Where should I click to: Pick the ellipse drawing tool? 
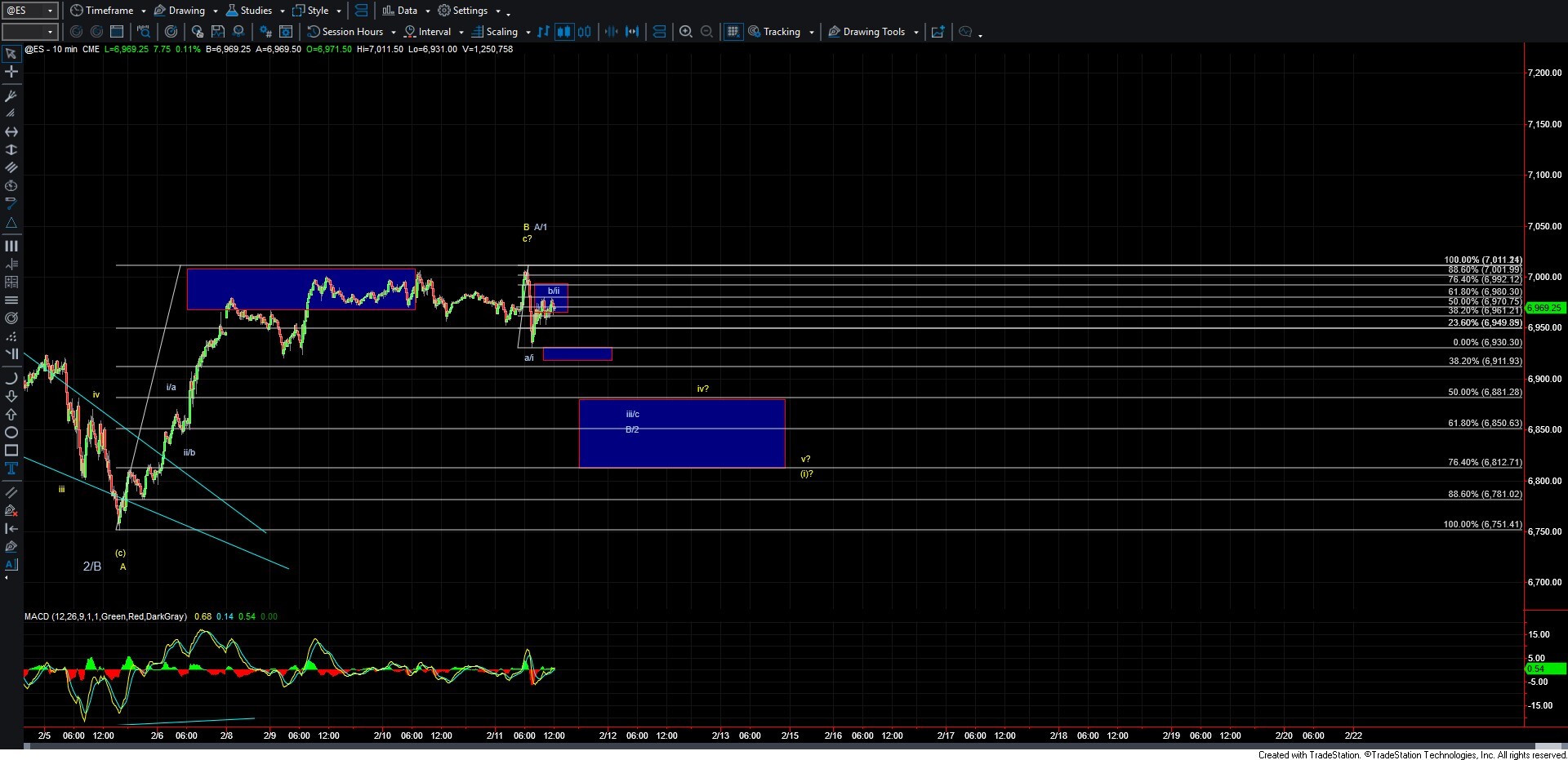11,433
